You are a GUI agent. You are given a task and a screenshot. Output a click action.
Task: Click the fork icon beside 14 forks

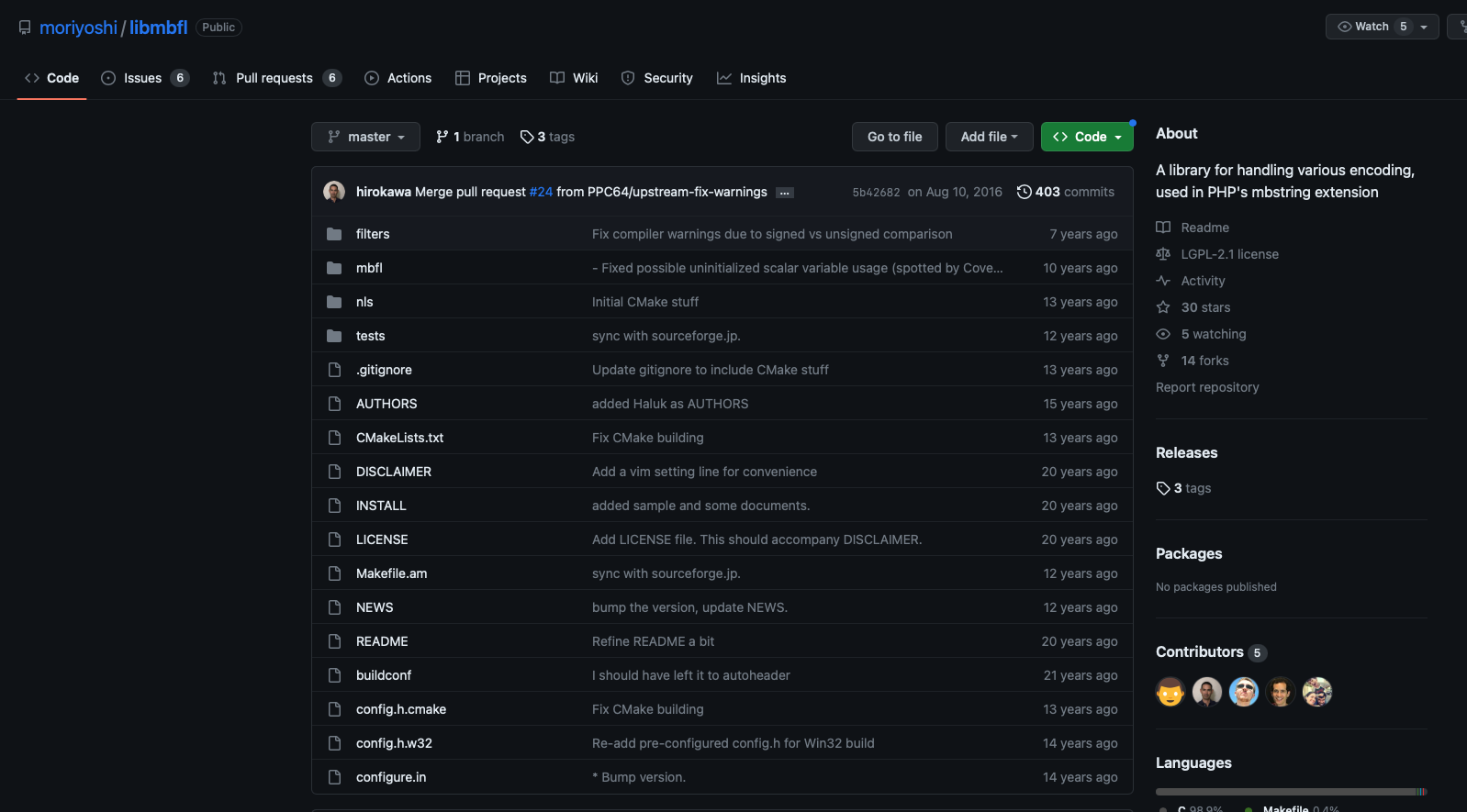(1163, 361)
